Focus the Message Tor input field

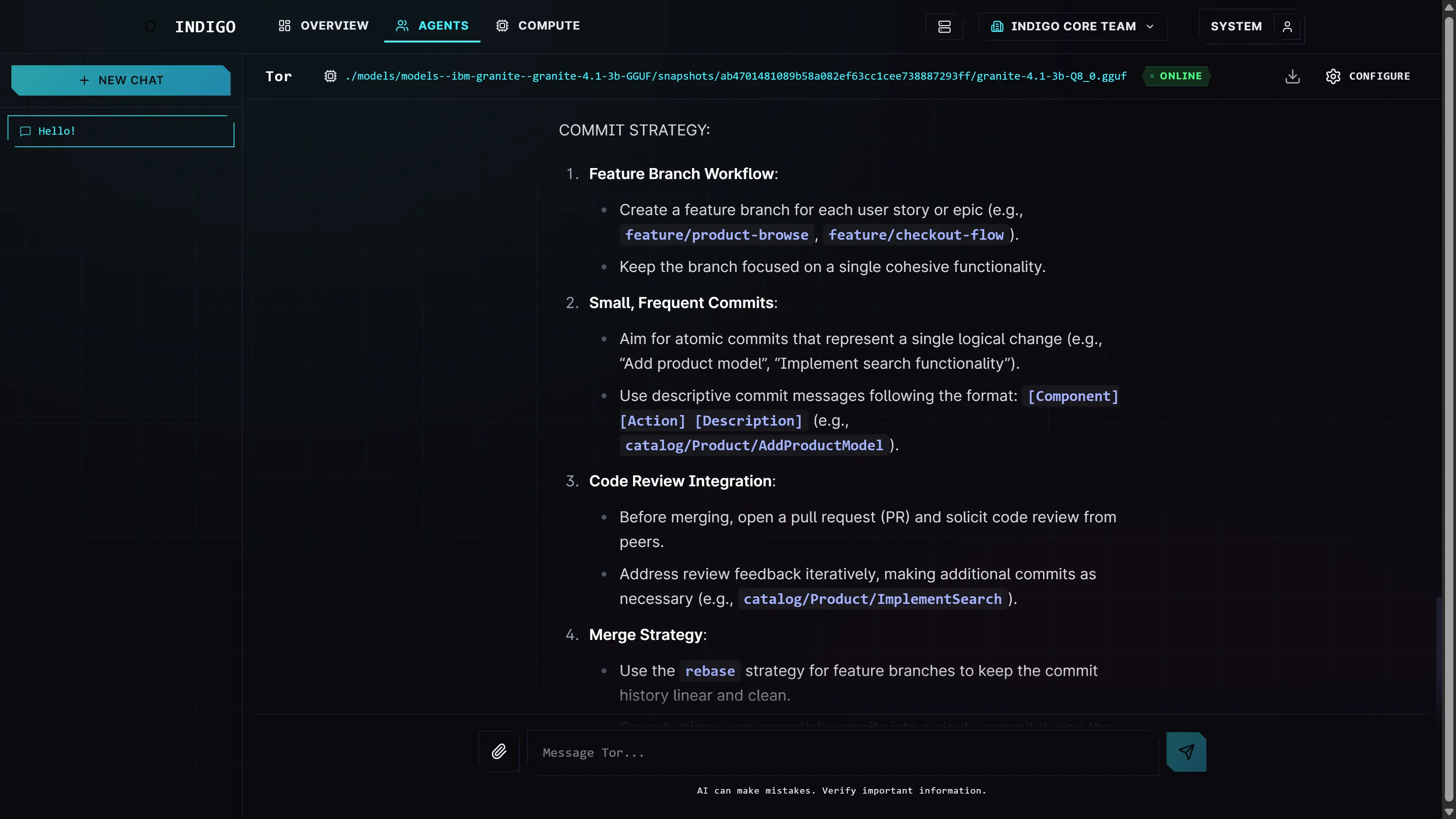click(843, 752)
